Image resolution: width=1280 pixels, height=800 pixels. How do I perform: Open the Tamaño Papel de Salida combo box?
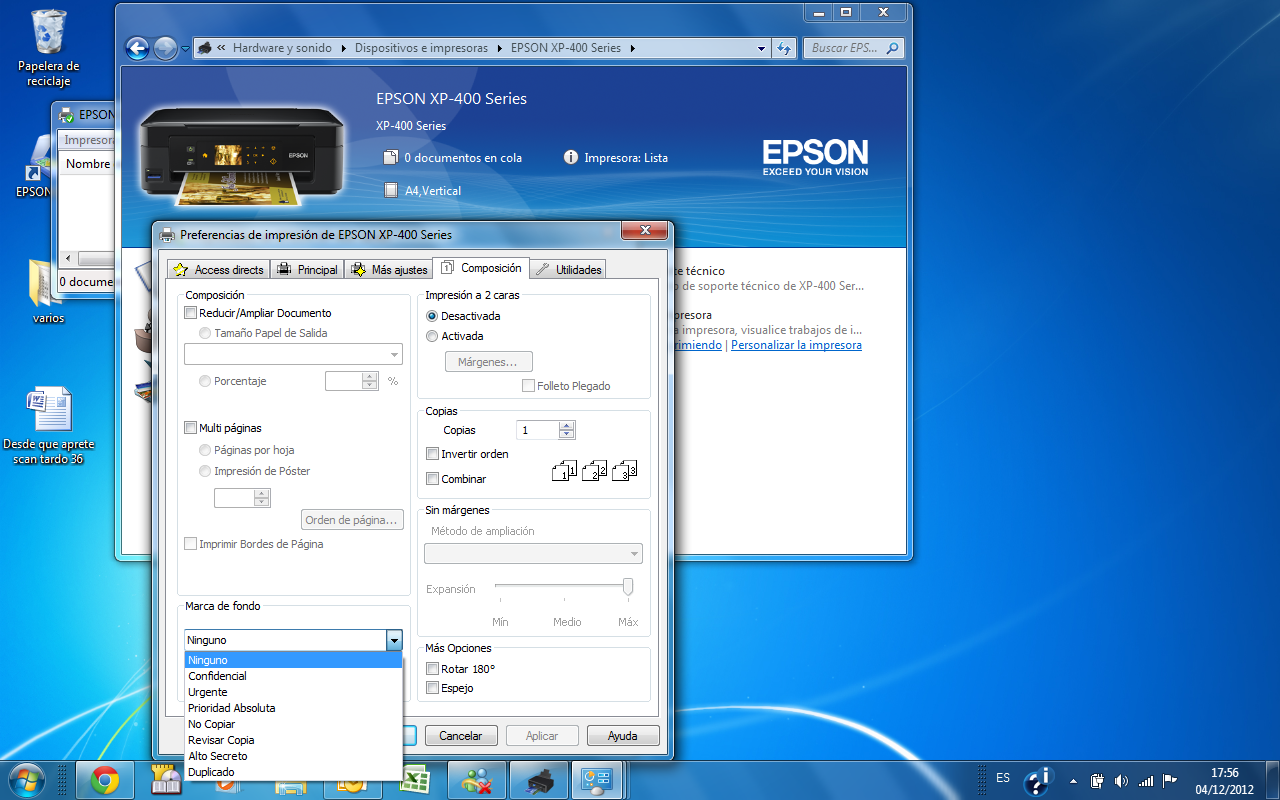293,354
